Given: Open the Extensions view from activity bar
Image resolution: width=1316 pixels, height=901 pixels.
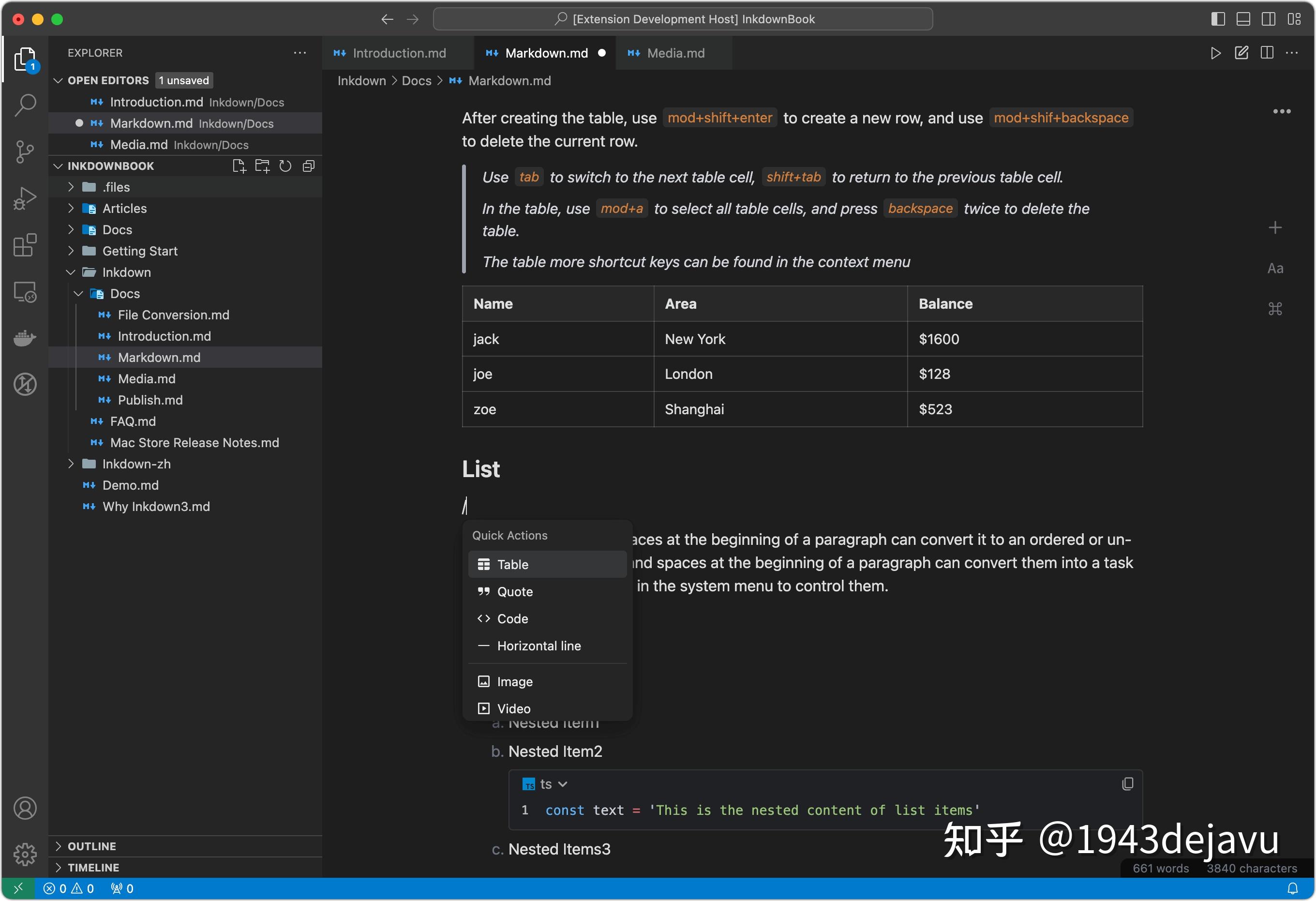Looking at the screenshot, I should 25,245.
